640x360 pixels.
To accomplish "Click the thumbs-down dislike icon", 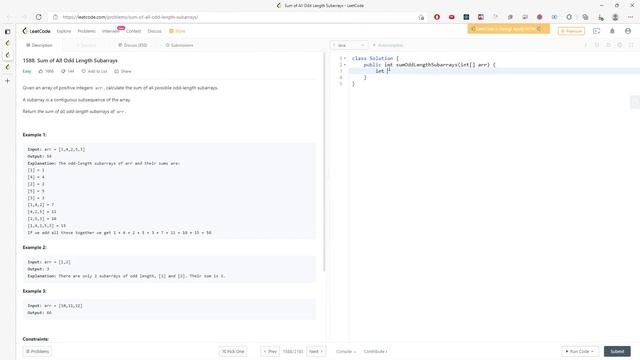I will coord(63,71).
